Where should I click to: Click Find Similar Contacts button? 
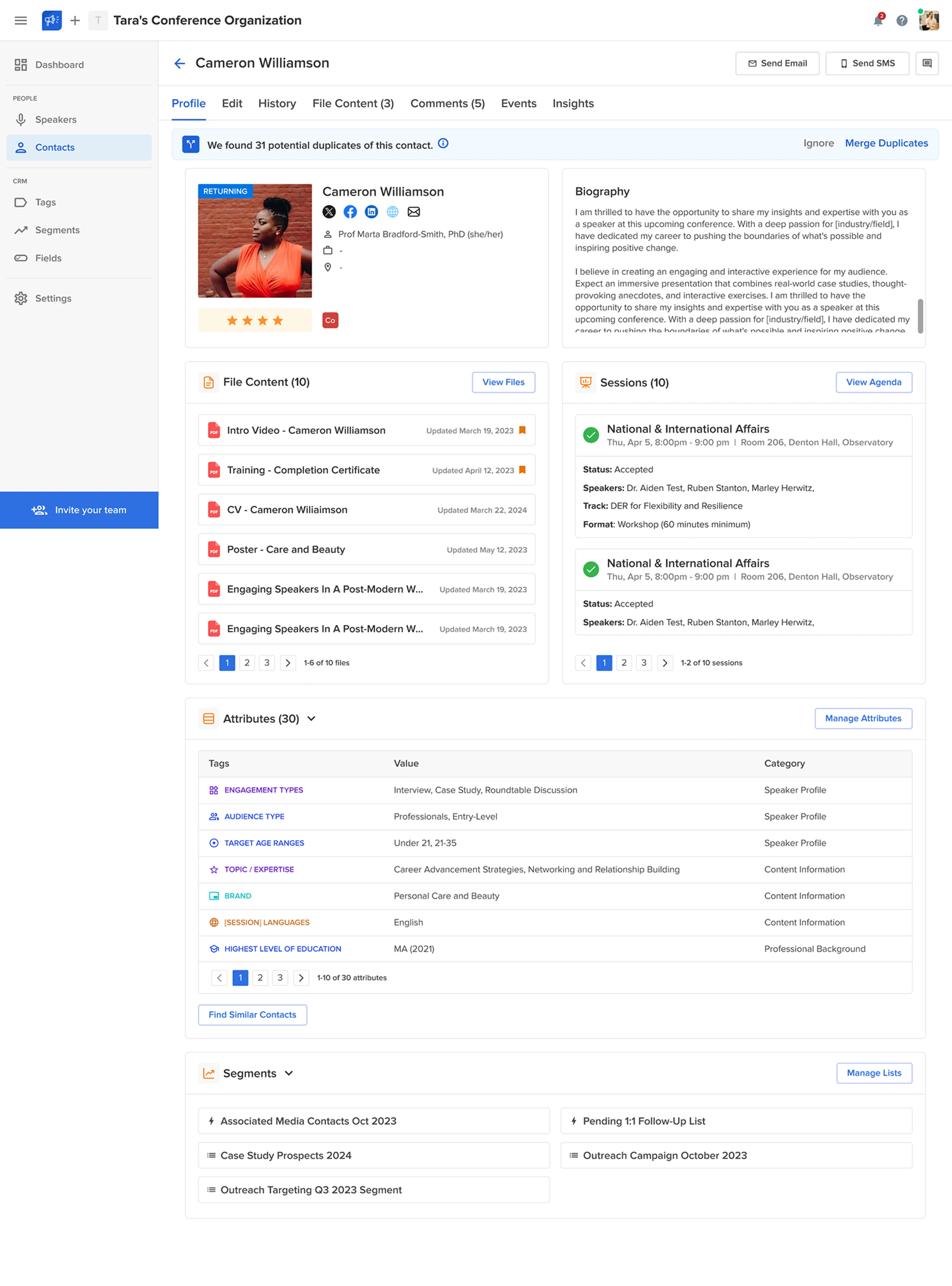pyautogui.click(x=252, y=1015)
